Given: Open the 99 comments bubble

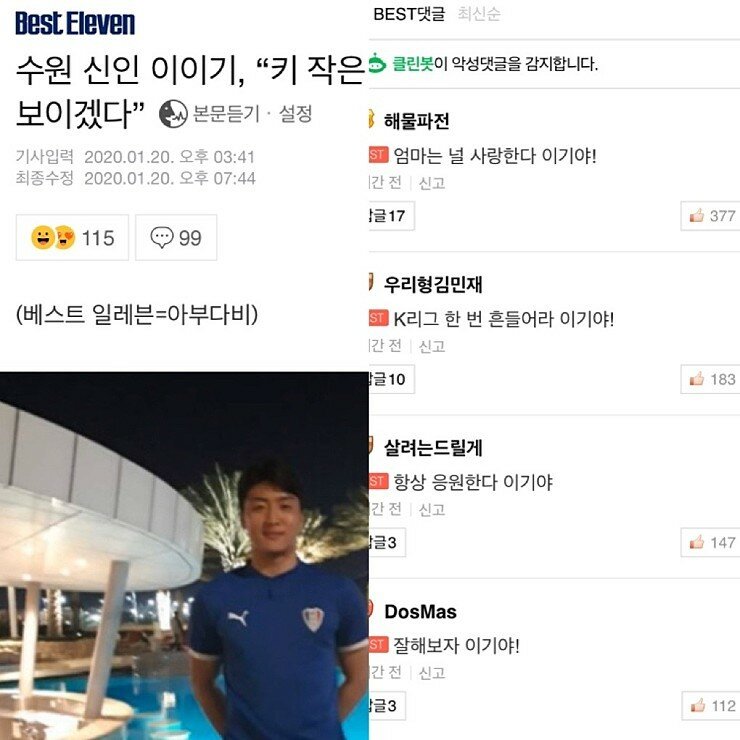Looking at the screenshot, I should 176,237.
